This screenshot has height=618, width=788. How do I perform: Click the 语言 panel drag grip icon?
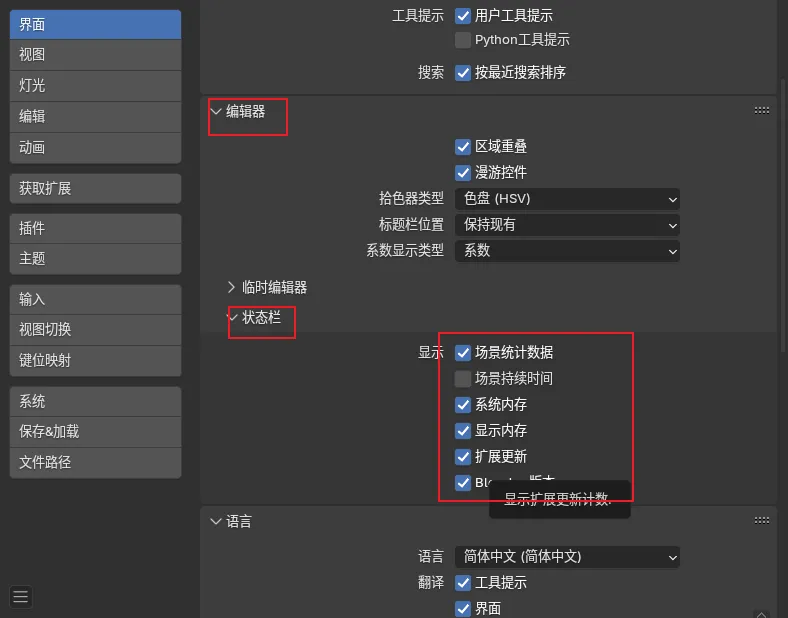click(x=761, y=521)
